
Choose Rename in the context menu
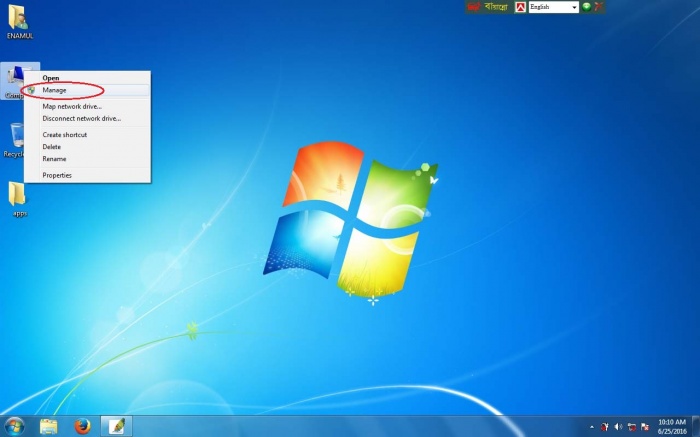tap(87, 158)
